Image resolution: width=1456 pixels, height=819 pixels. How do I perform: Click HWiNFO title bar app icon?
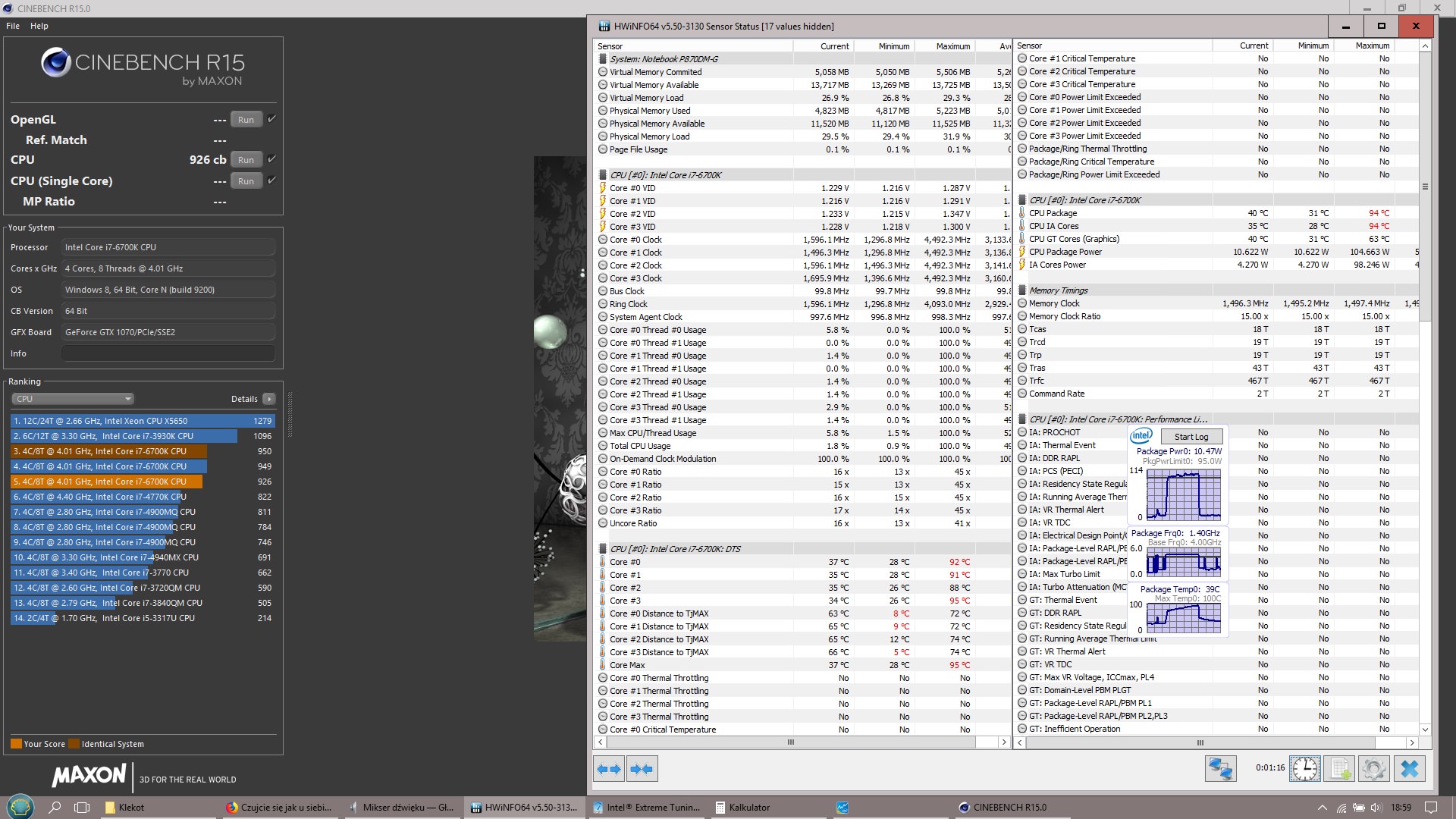click(x=604, y=27)
